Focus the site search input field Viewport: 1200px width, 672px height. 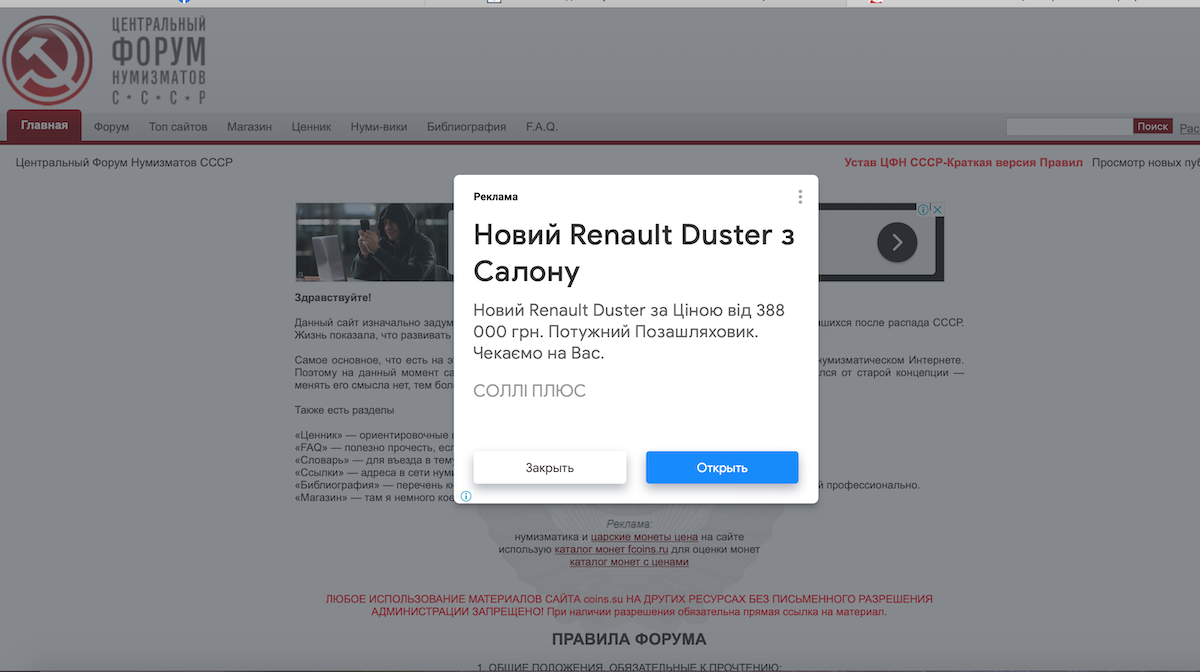(1069, 127)
